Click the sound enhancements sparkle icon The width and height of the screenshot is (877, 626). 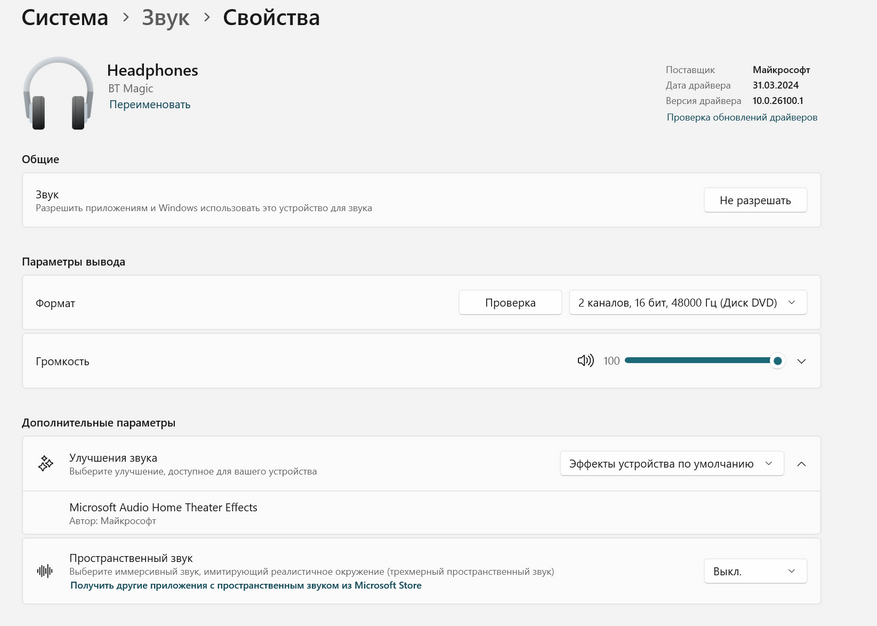45,463
